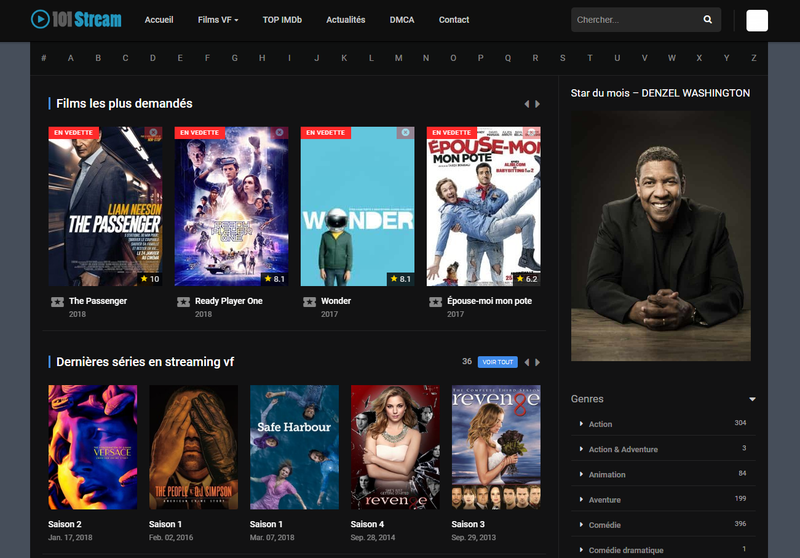Open the Accueil menu item
Viewport: 800px width, 558px height.
point(159,20)
